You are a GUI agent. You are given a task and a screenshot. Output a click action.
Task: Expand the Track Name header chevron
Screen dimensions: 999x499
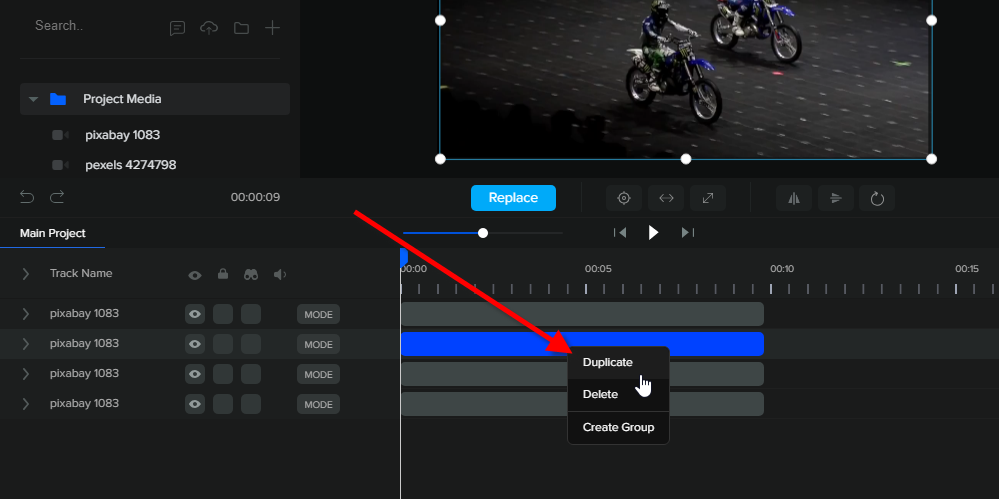(x=25, y=273)
